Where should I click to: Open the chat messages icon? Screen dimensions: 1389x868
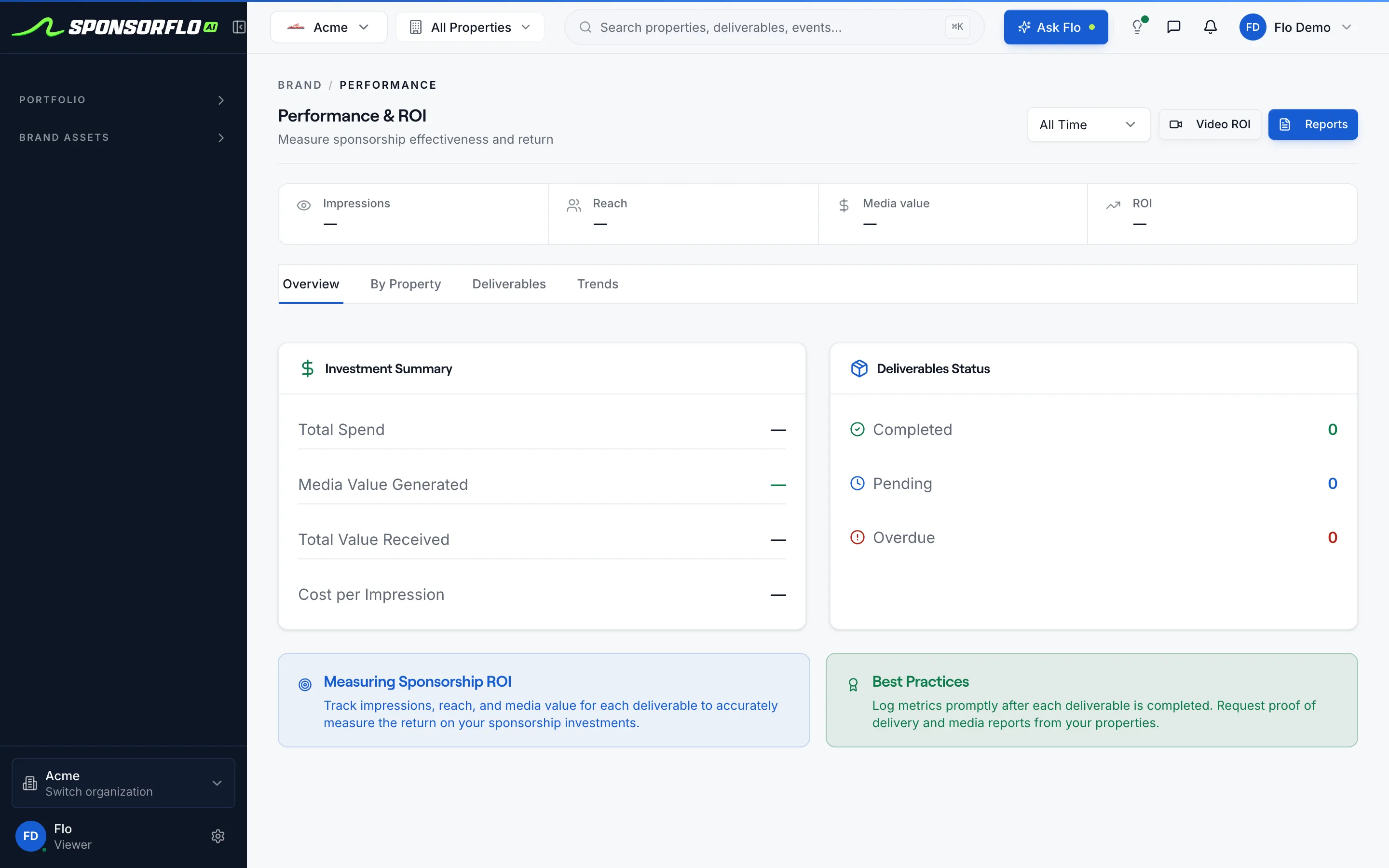tap(1174, 27)
